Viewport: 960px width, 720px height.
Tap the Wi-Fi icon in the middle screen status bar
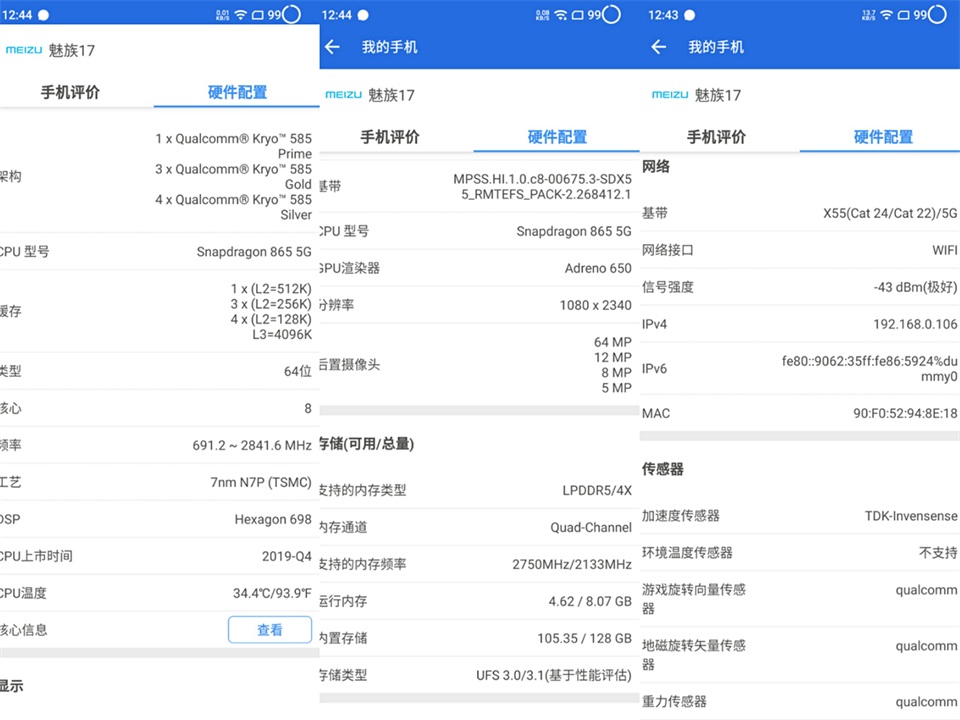(x=560, y=15)
